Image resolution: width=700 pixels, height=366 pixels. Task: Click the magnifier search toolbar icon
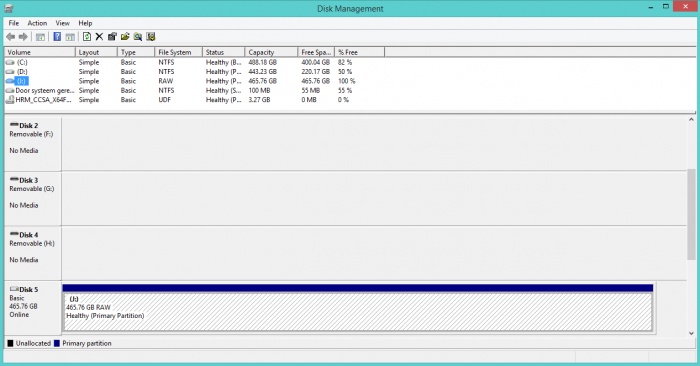[138, 37]
